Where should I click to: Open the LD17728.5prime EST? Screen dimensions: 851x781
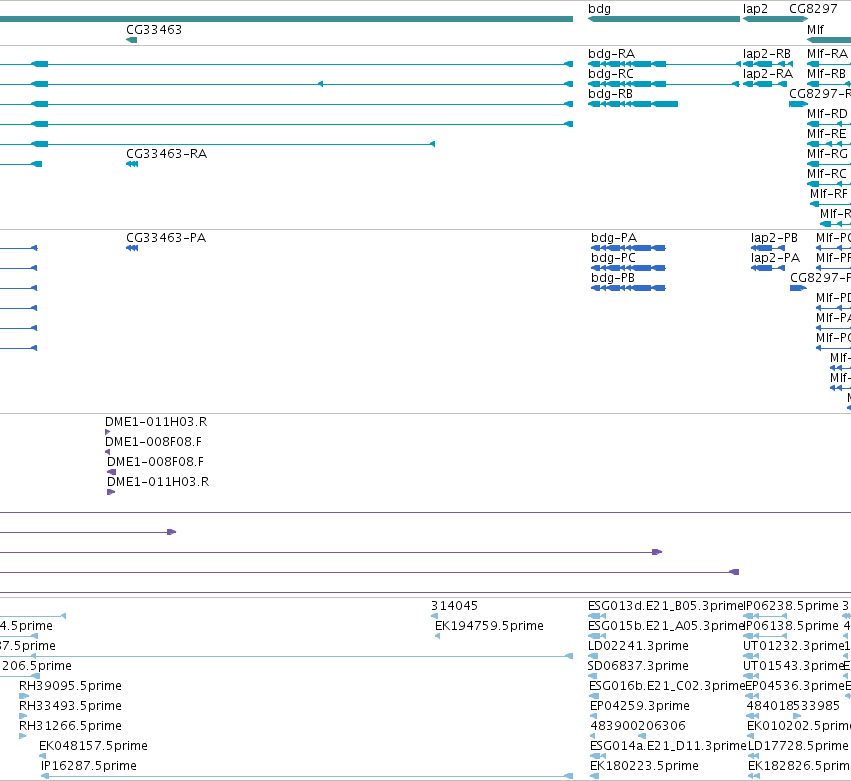[753, 756]
